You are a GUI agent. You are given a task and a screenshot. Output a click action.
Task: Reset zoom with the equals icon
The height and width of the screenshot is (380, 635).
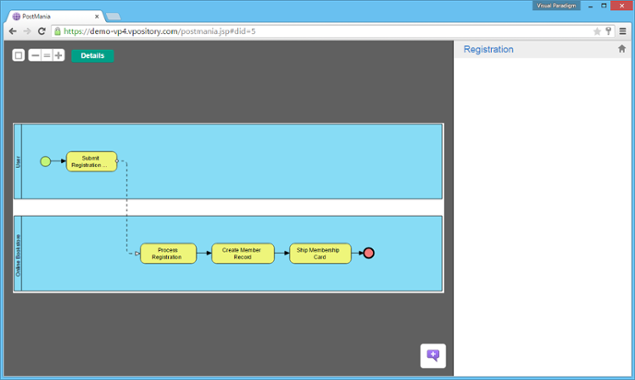click(47, 56)
